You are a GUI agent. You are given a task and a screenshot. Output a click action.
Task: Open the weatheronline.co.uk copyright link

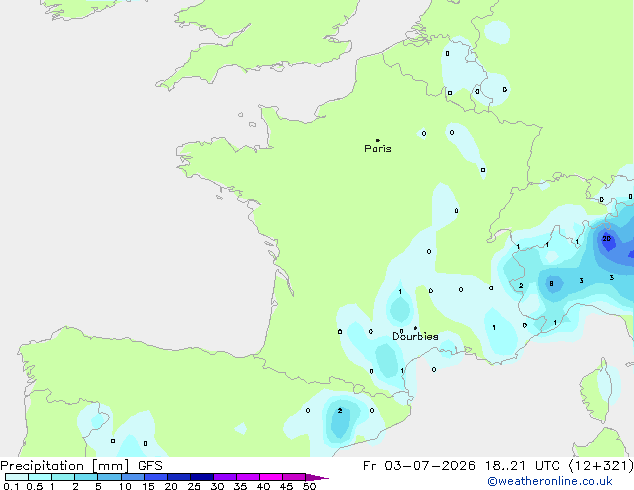click(x=550, y=481)
